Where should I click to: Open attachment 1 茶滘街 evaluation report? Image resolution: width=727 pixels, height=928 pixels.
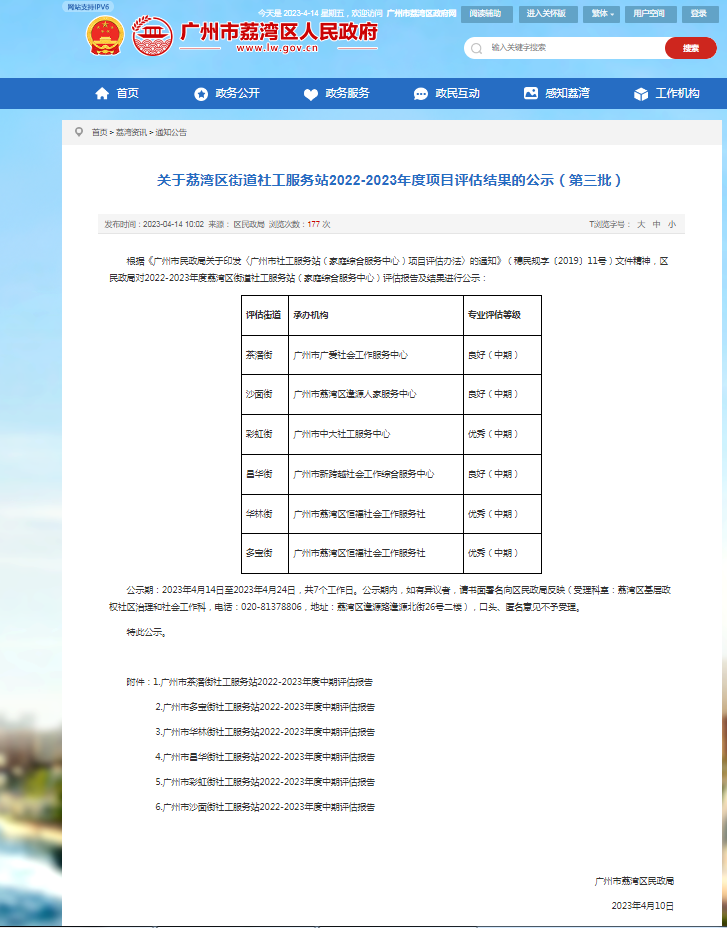click(x=263, y=682)
